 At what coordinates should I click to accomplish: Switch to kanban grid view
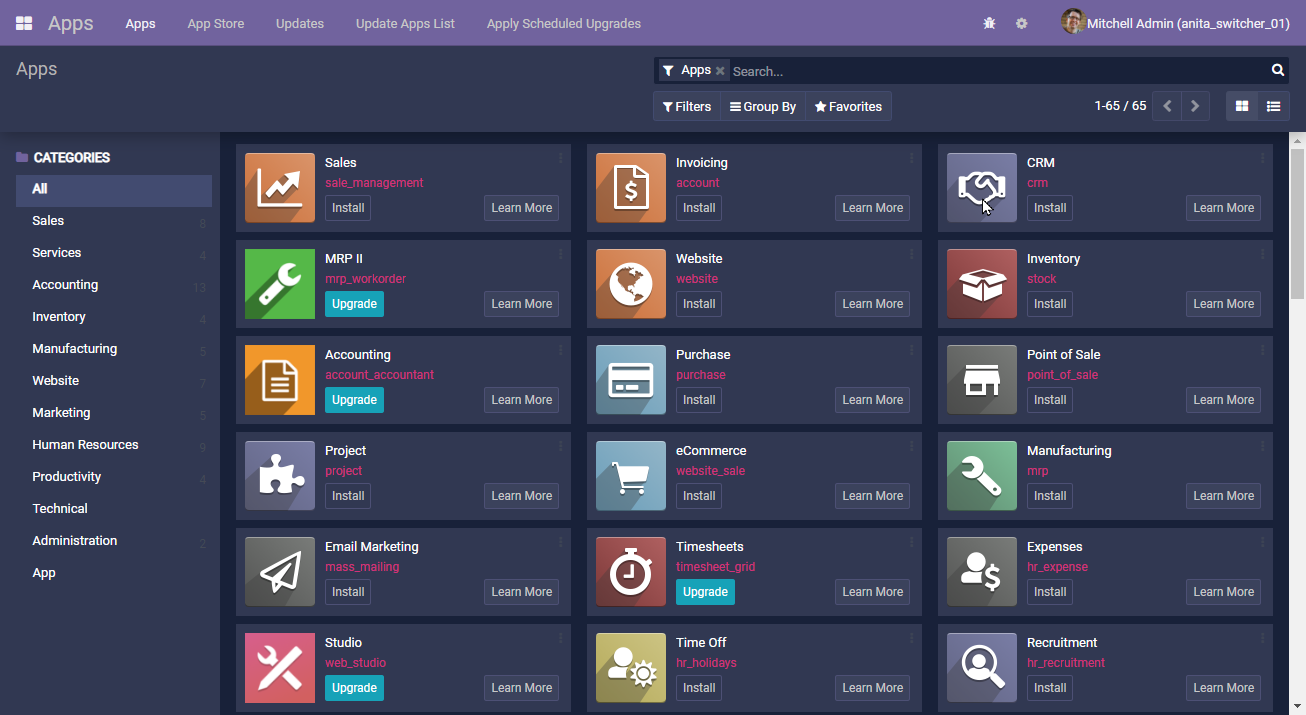[x=1242, y=106]
